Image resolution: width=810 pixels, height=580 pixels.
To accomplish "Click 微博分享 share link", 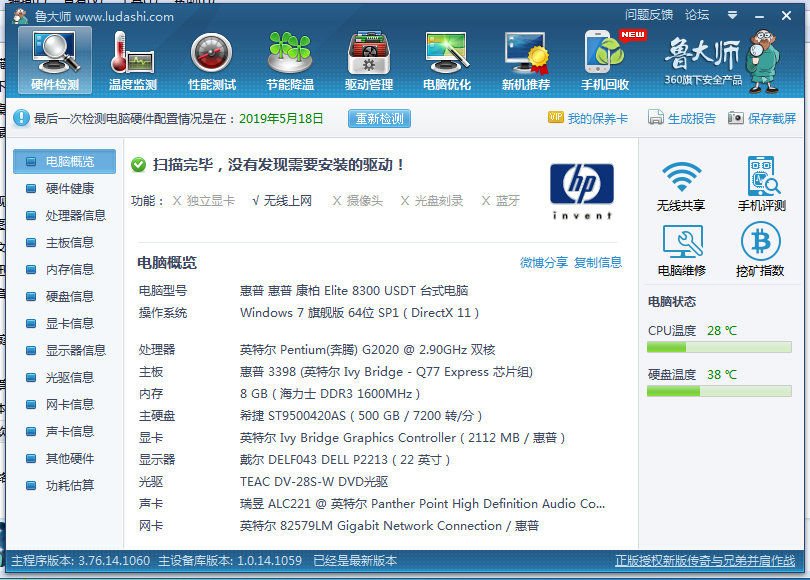I will coord(543,262).
